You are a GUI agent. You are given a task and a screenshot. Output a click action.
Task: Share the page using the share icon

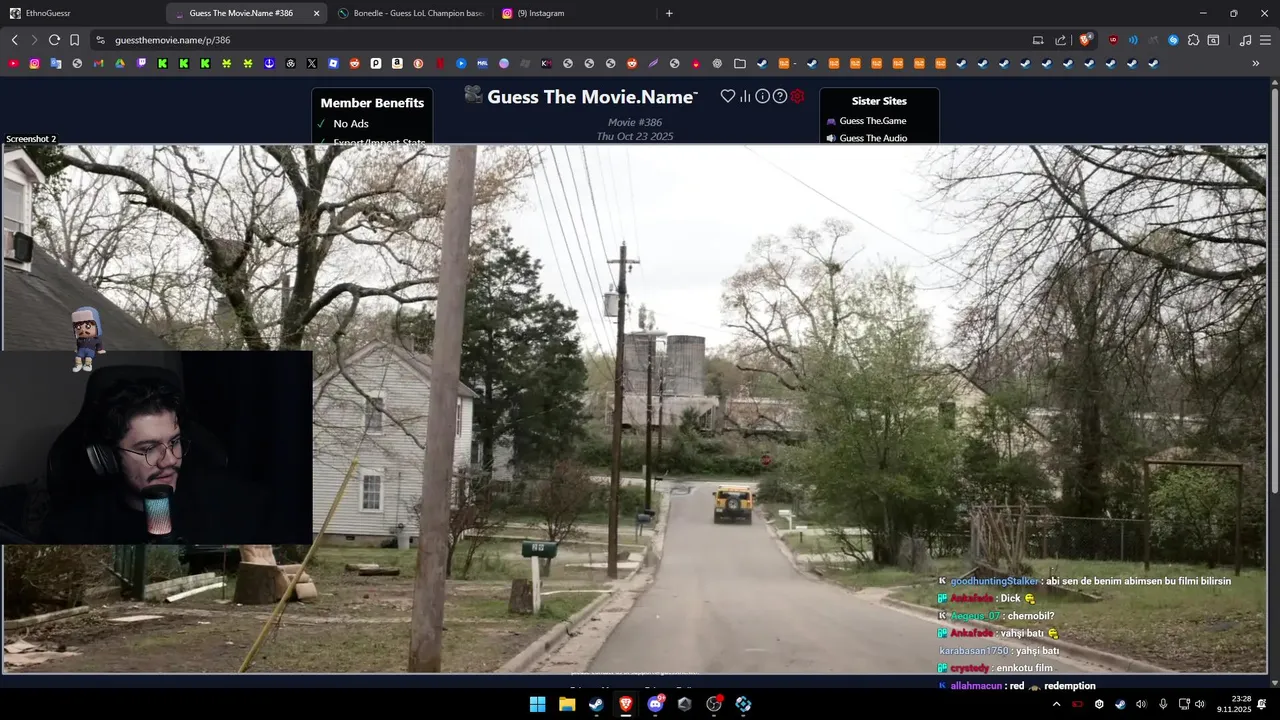tap(1061, 40)
